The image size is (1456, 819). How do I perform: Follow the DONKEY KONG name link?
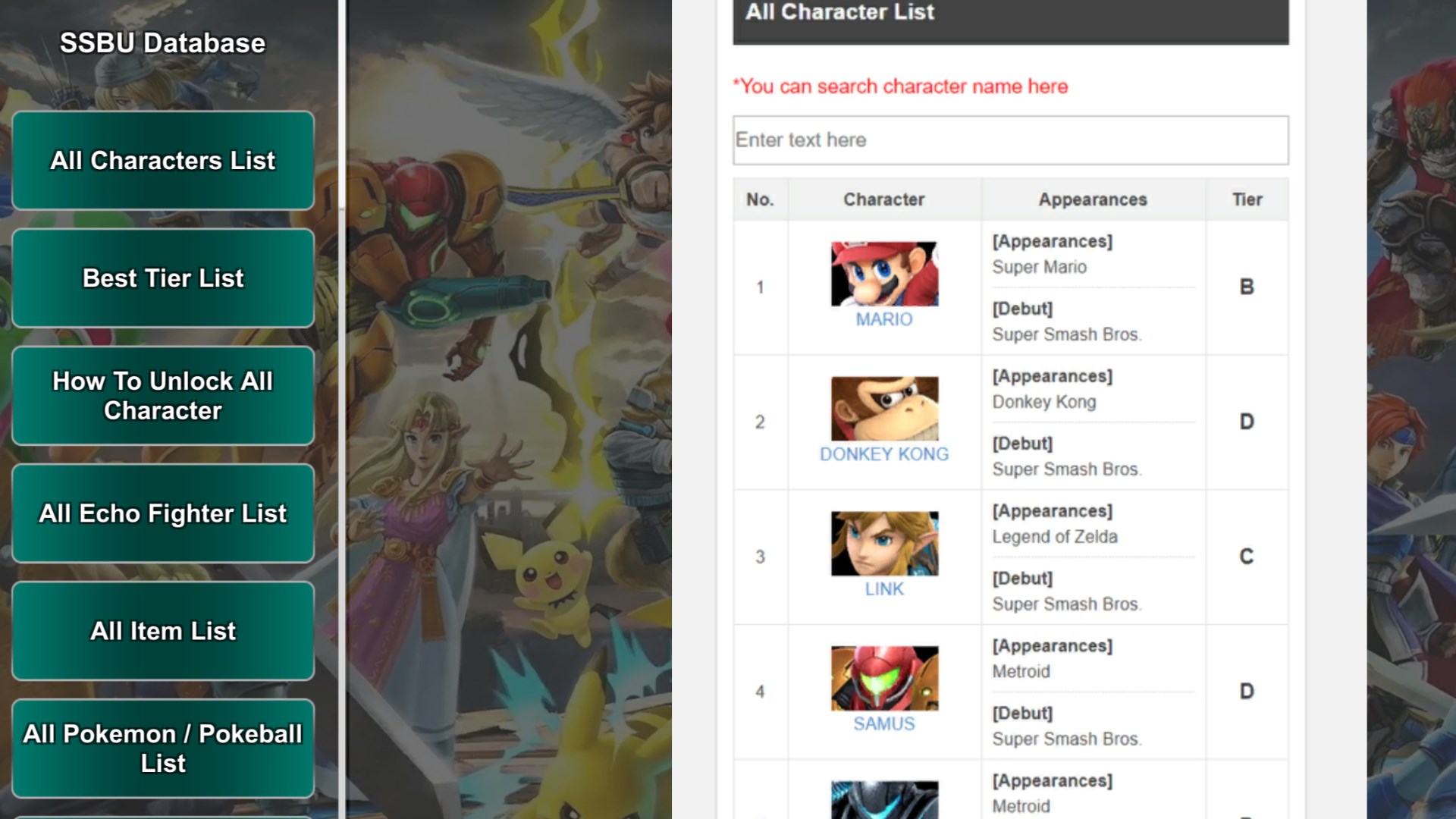tap(884, 454)
